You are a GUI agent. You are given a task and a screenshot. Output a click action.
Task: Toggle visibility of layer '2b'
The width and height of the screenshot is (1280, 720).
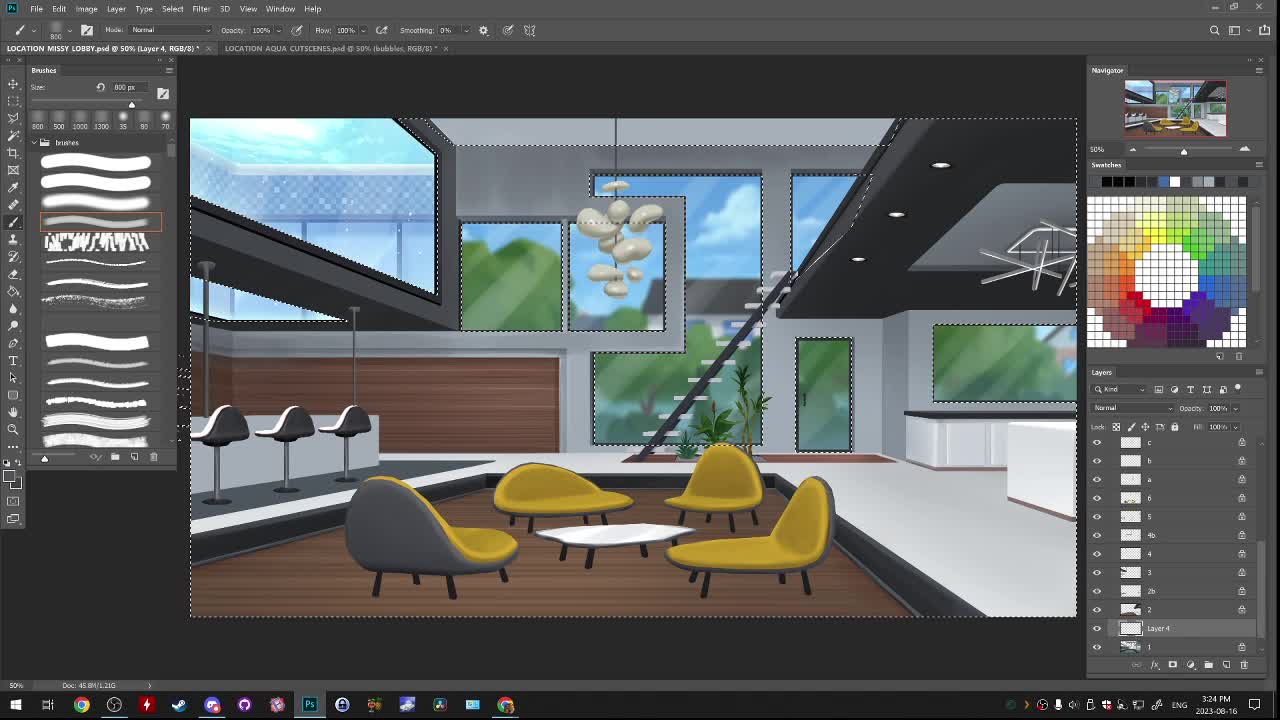[1097, 591]
